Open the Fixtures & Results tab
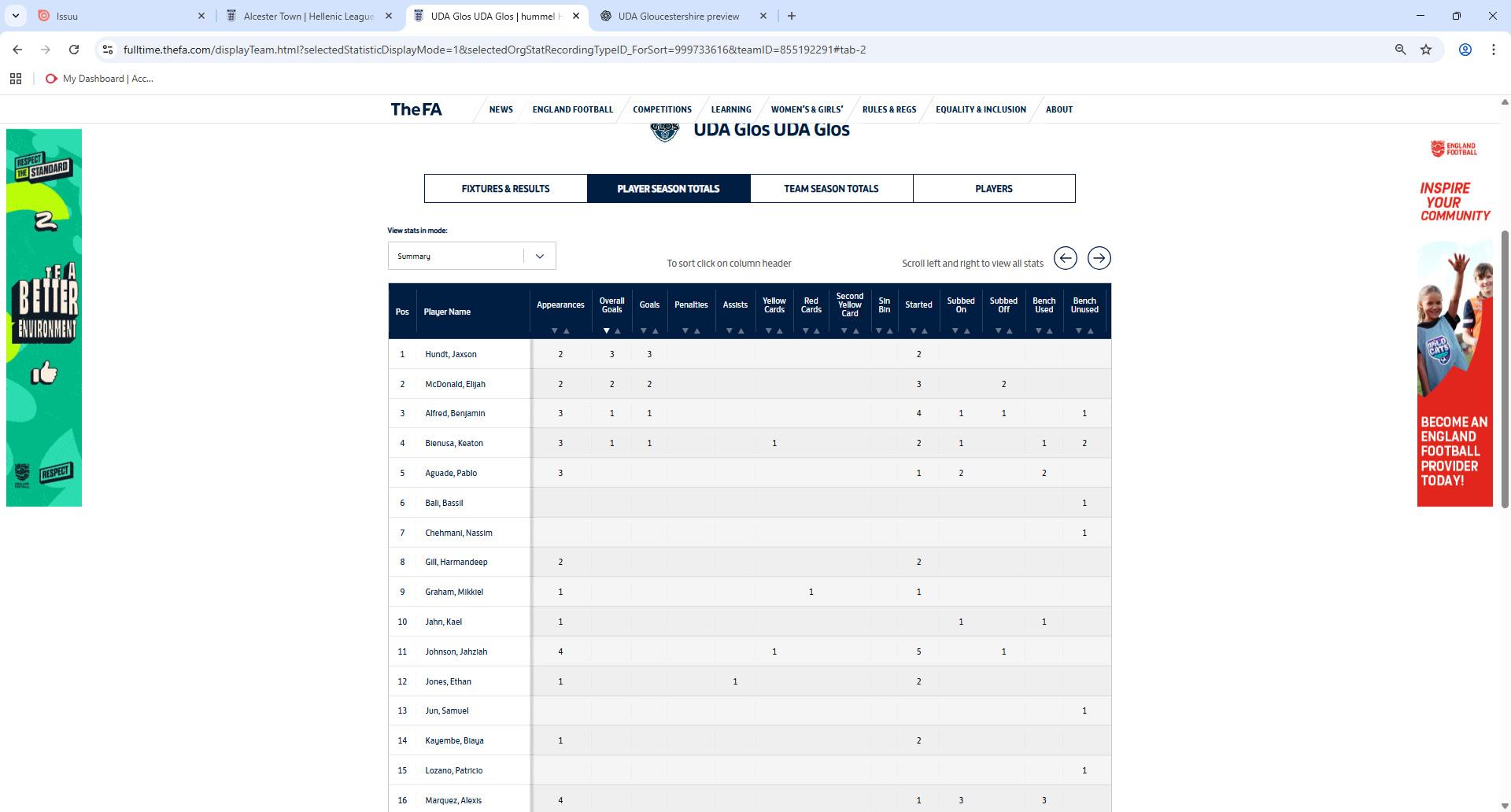1511x812 pixels. (505, 189)
